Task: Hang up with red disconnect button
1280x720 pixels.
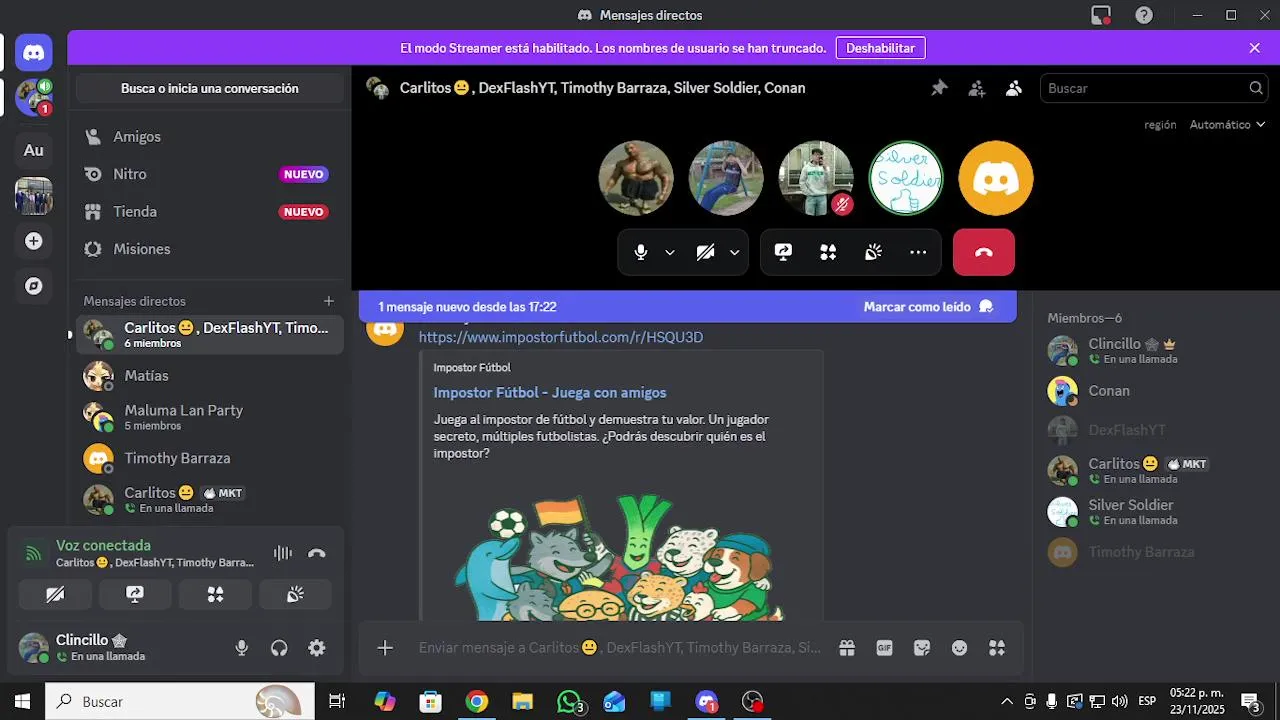Action: coord(984,252)
